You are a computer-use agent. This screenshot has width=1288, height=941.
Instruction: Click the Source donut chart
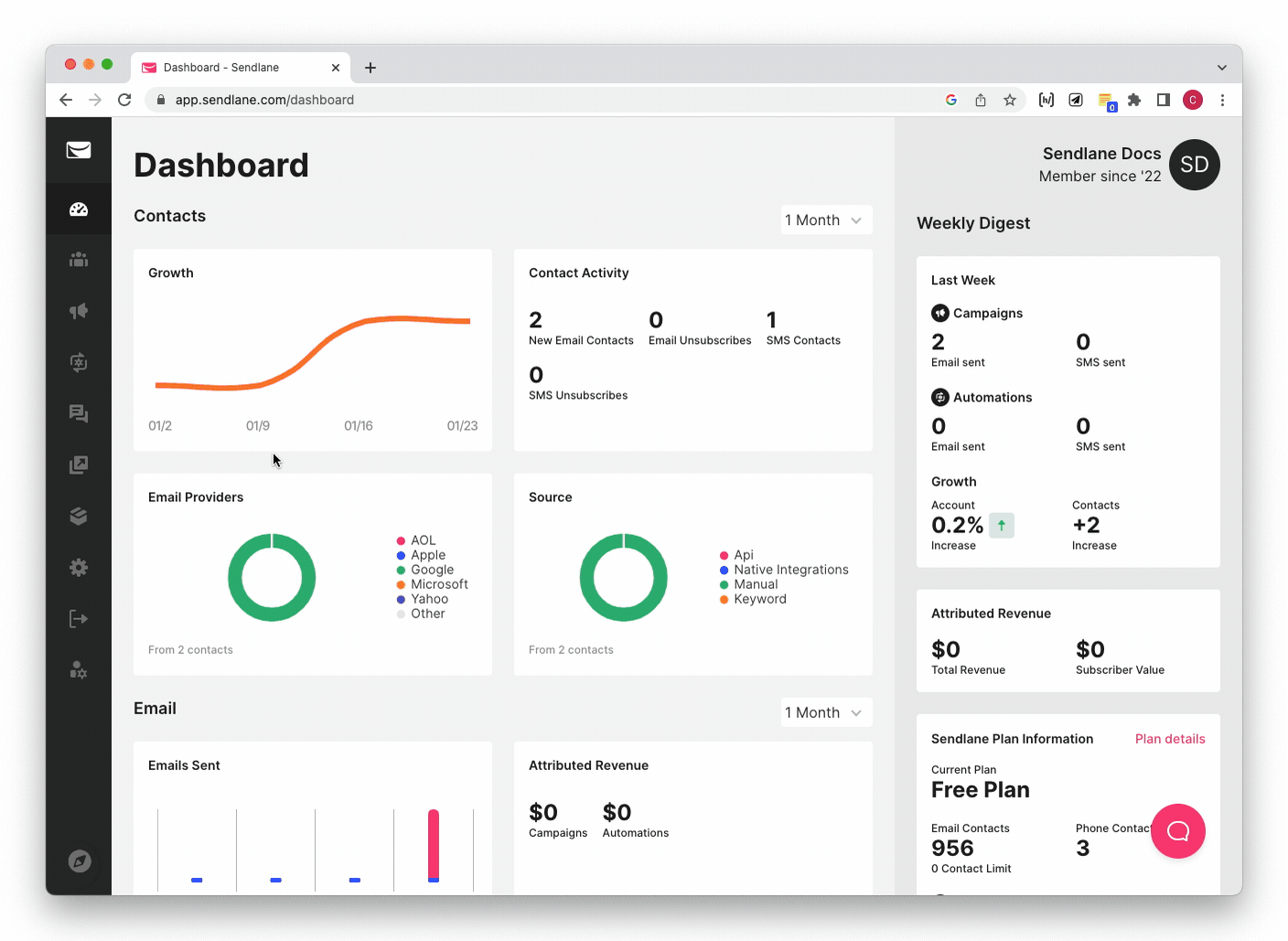(624, 577)
